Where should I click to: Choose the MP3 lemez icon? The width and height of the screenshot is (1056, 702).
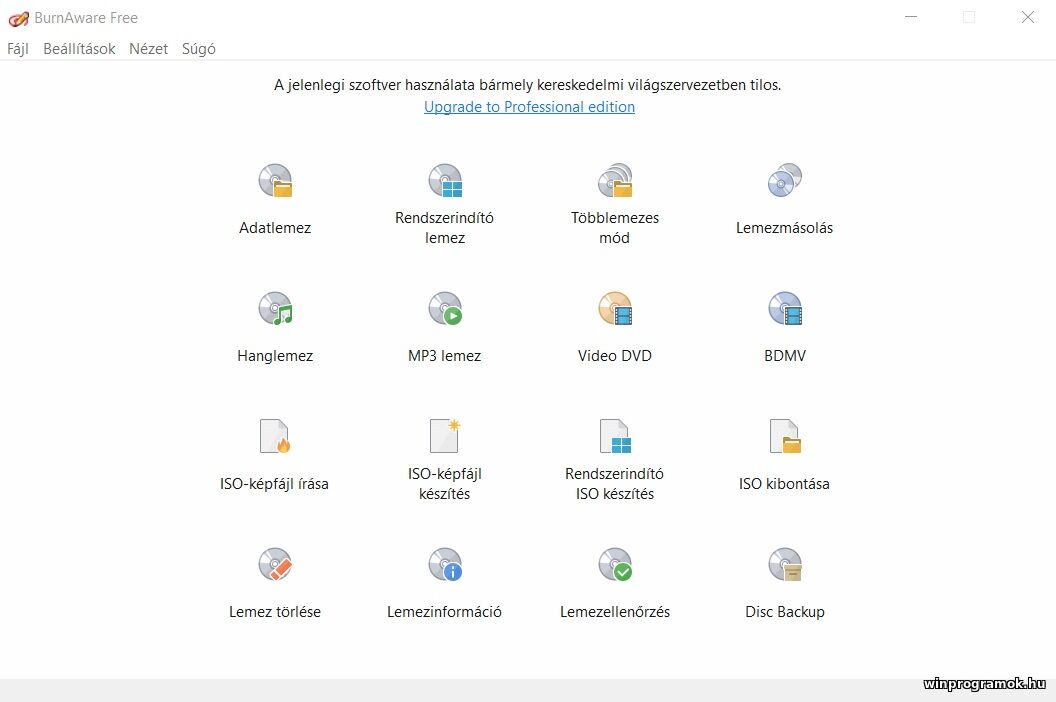coord(445,309)
